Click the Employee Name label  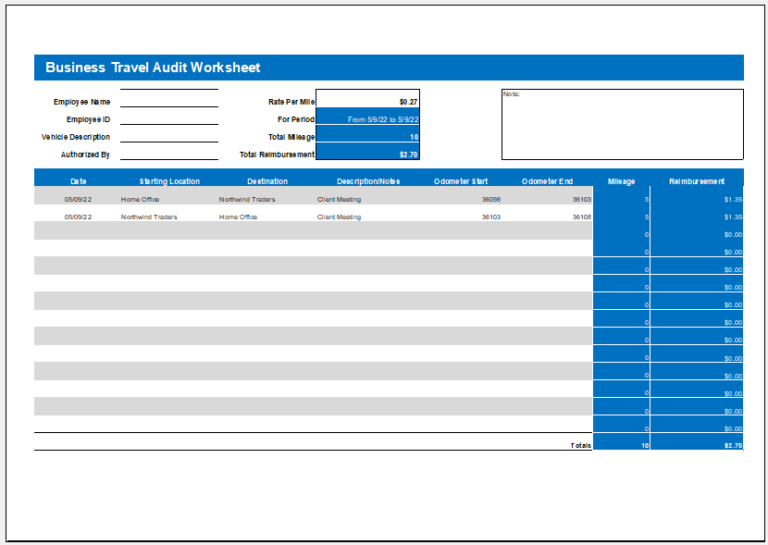[x=82, y=102]
